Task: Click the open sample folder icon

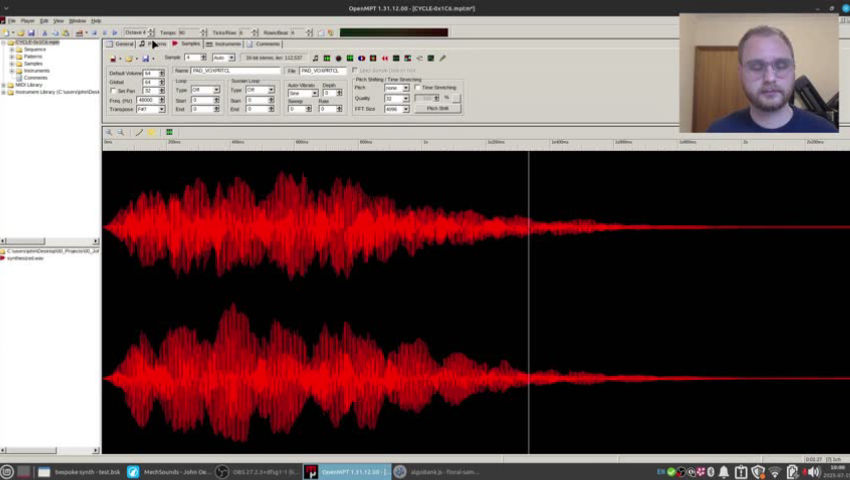Action: [128, 58]
